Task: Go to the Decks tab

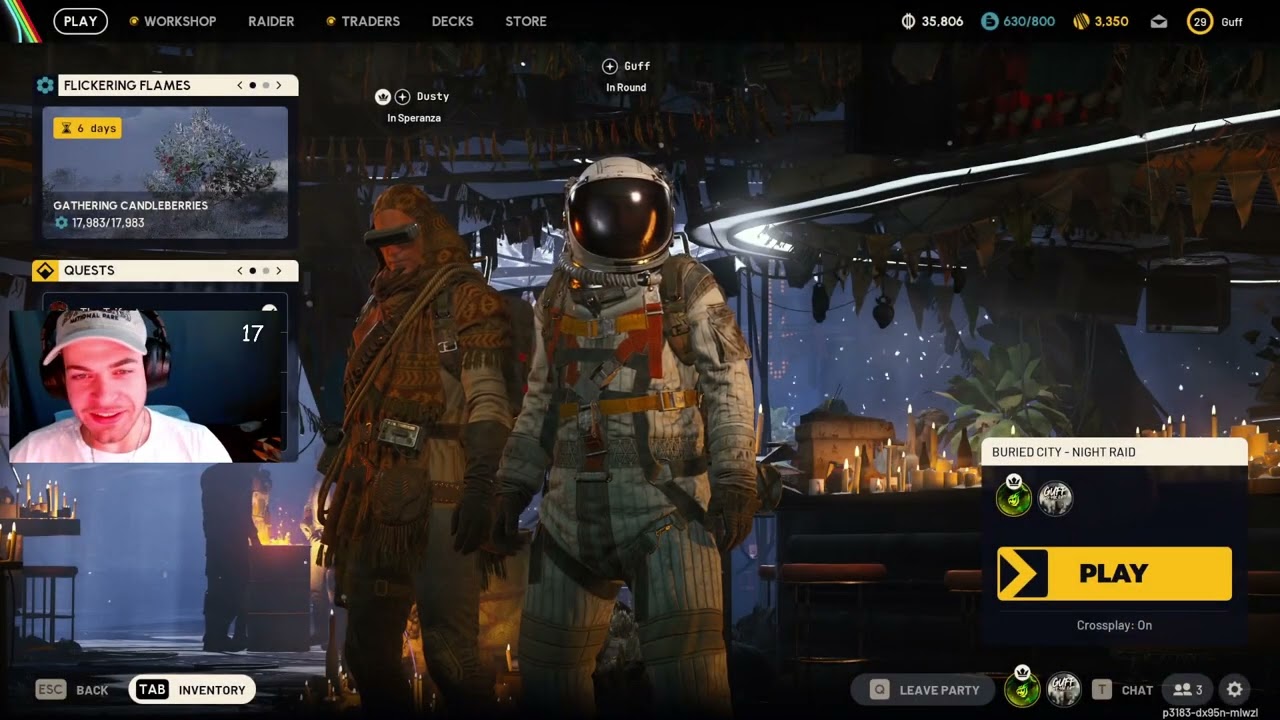Action: (x=452, y=21)
